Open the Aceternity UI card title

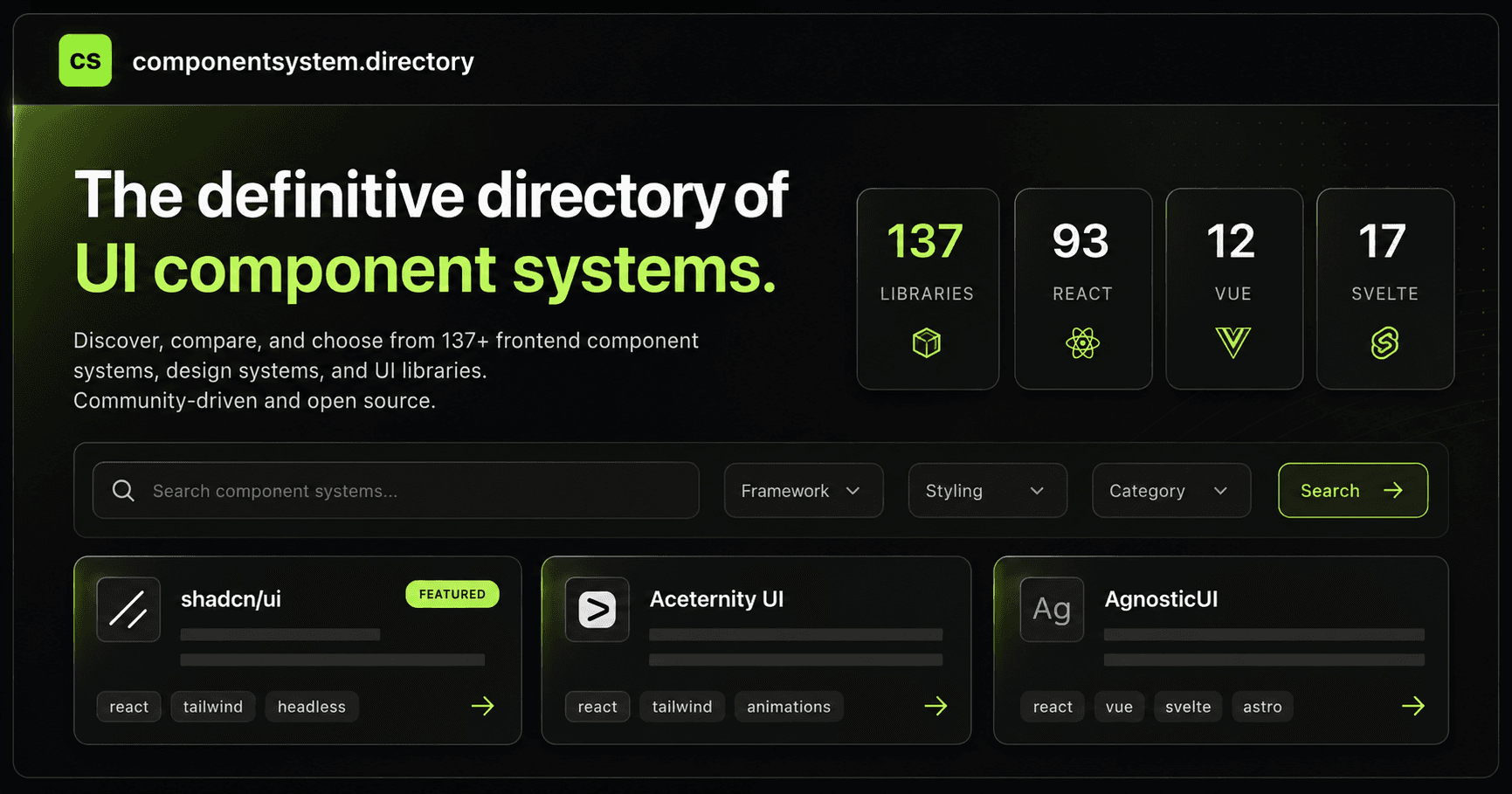716,599
